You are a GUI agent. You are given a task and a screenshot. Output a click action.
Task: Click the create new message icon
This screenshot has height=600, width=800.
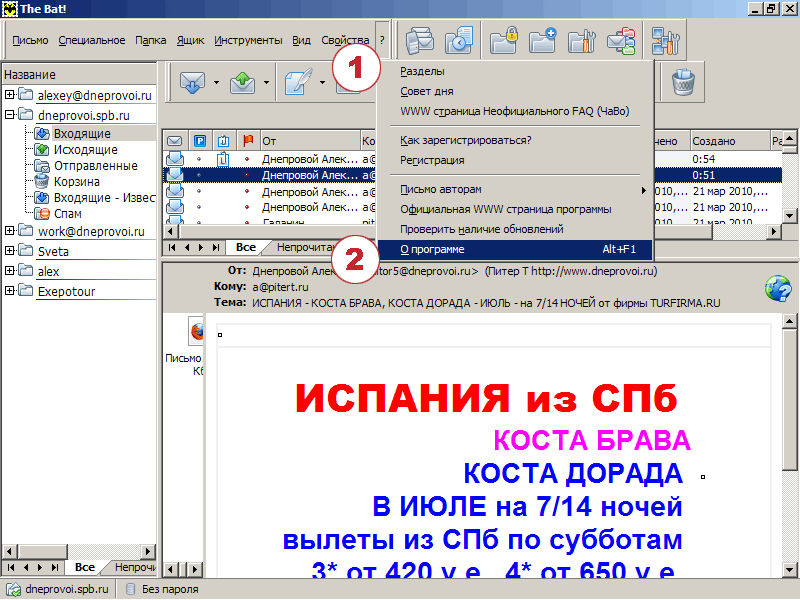[x=298, y=83]
